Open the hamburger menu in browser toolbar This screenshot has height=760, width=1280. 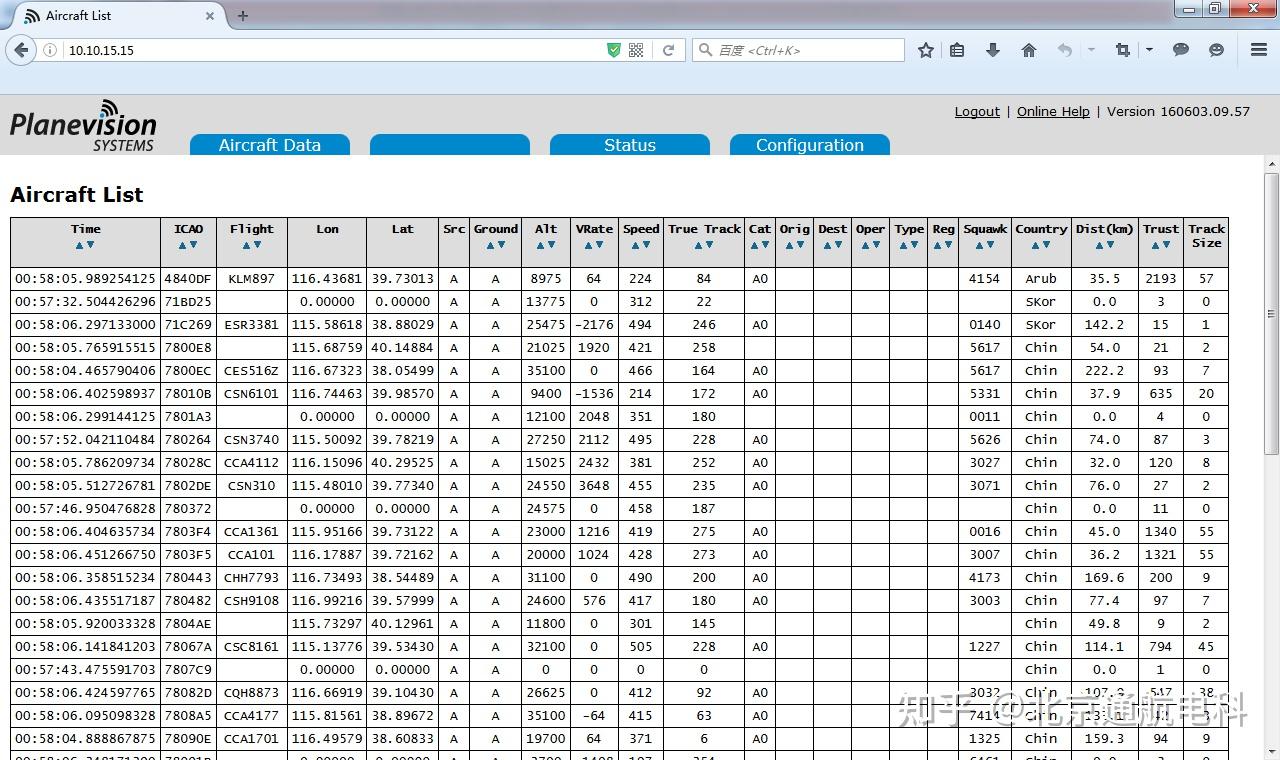1259,50
